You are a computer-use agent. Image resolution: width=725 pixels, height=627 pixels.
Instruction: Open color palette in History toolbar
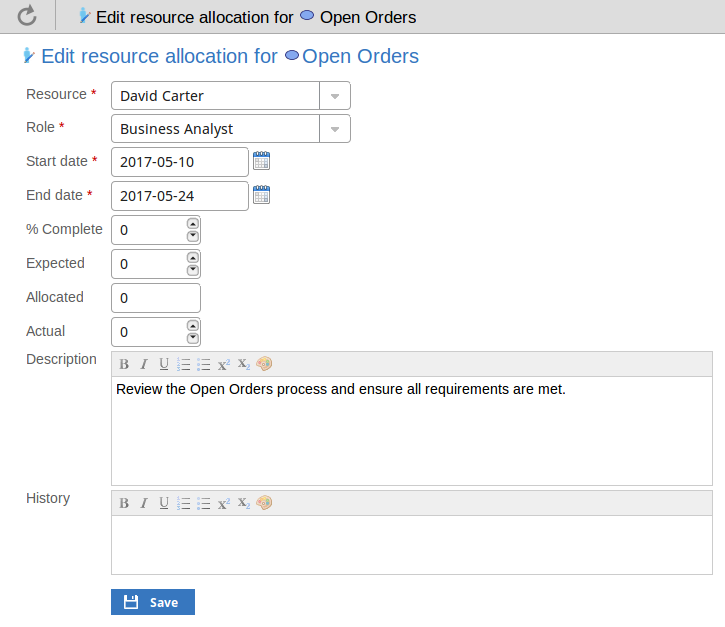[264, 503]
